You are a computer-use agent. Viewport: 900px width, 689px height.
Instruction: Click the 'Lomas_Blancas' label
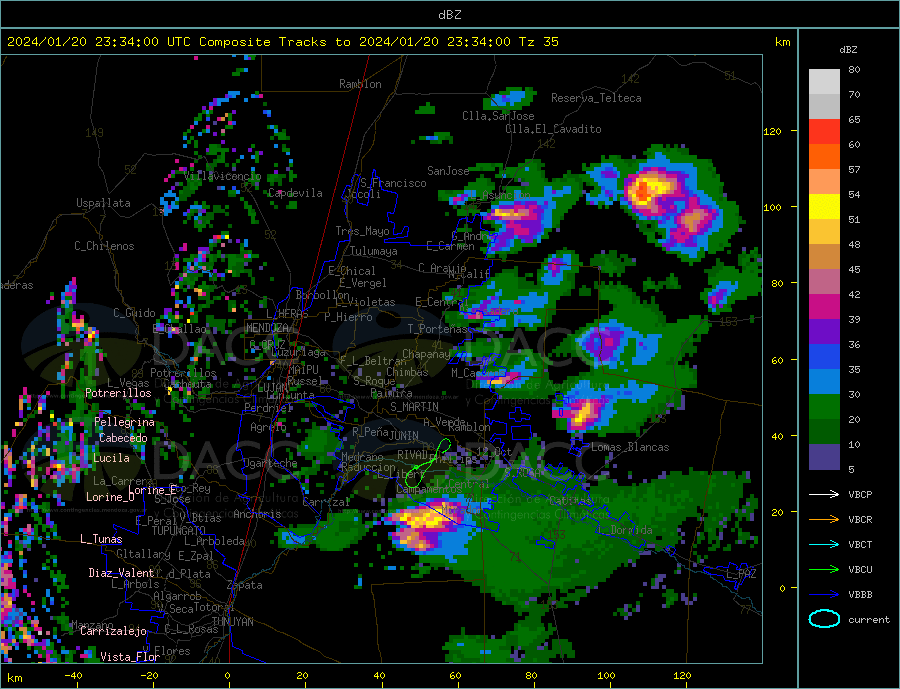[630, 447]
